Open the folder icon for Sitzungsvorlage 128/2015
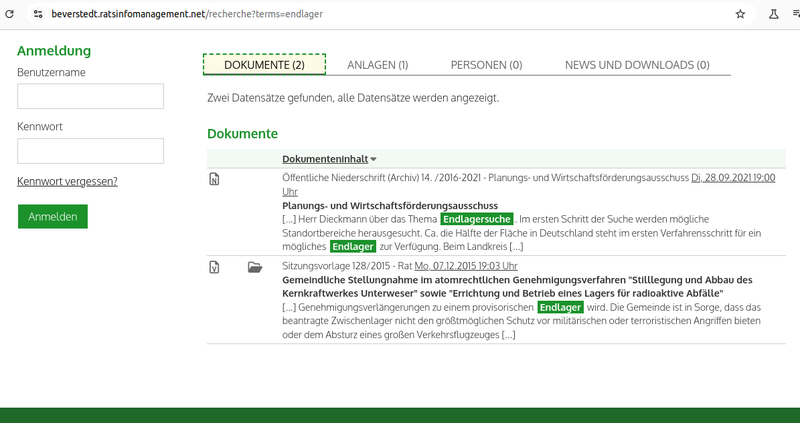 click(254, 267)
